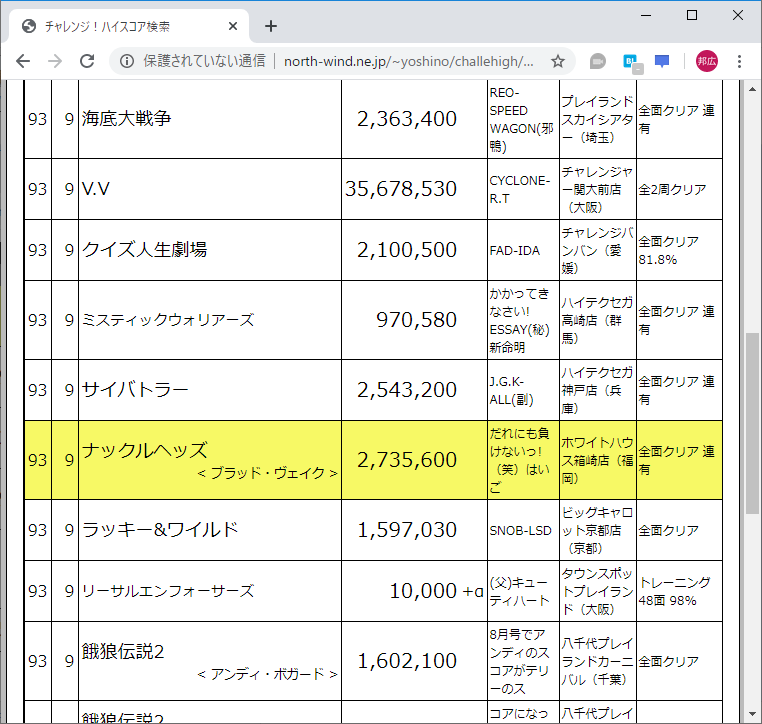Image resolution: width=762 pixels, height=724 pixels.
Task: Select the remark 全2周クリア
Action: 672,190
